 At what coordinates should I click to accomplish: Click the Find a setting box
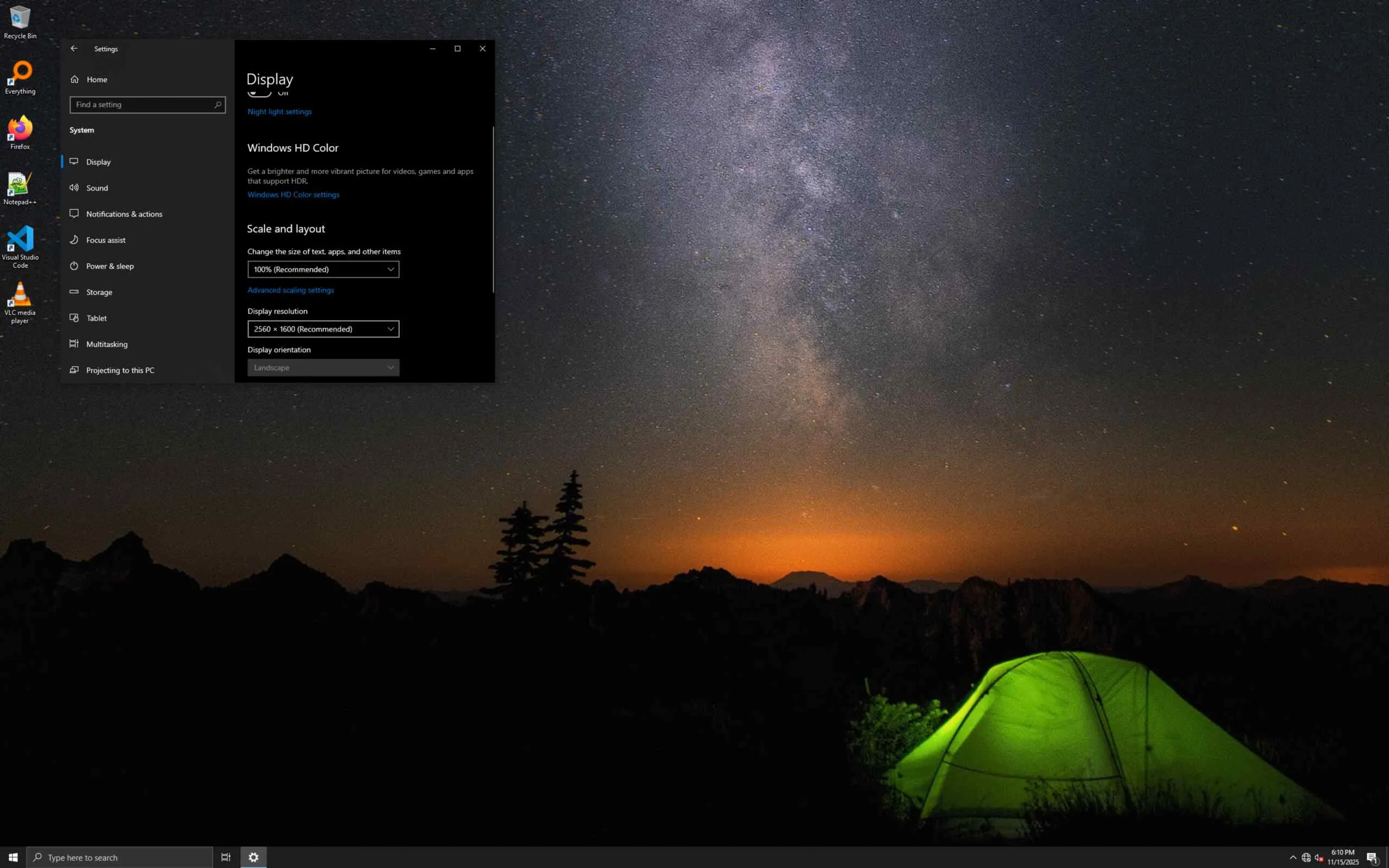[x=143, y=105]
